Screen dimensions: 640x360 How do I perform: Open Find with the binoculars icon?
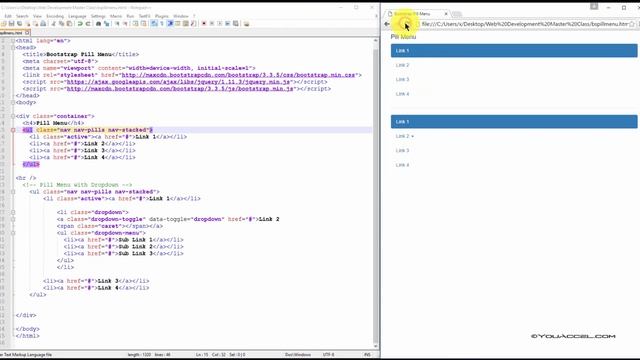click(98, 24)
